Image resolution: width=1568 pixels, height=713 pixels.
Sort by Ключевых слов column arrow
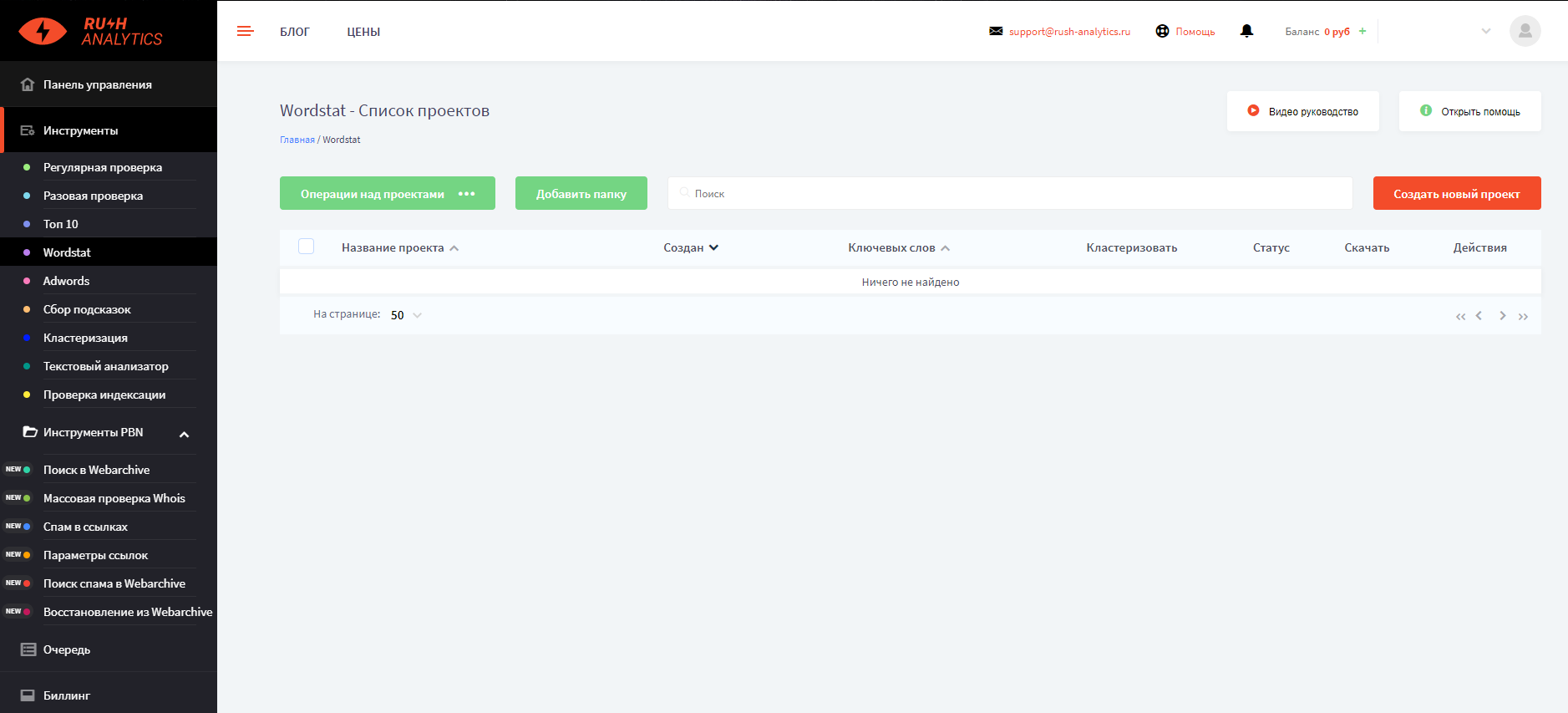click(946, 248)
